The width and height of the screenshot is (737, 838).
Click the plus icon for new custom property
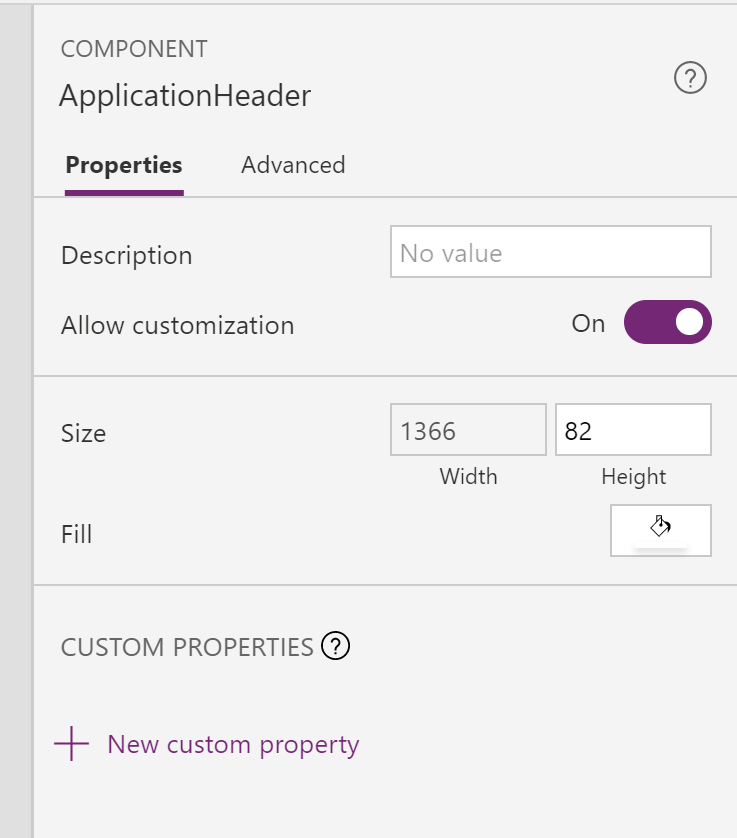(70, 744)
